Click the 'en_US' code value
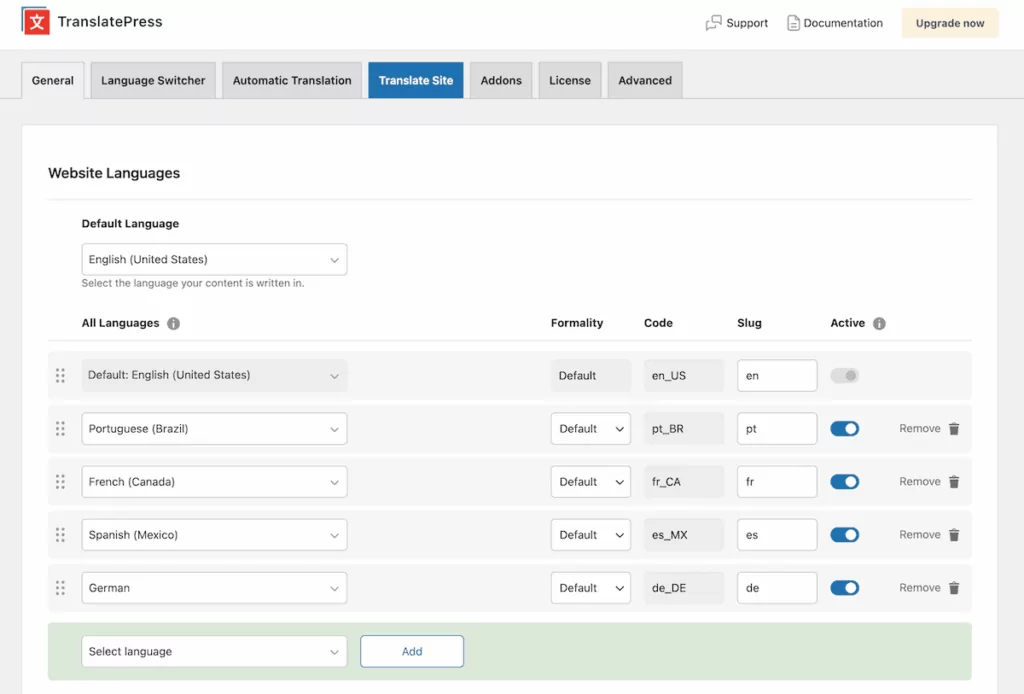This screenshot has width=1024, height=694. click(684, 375)
